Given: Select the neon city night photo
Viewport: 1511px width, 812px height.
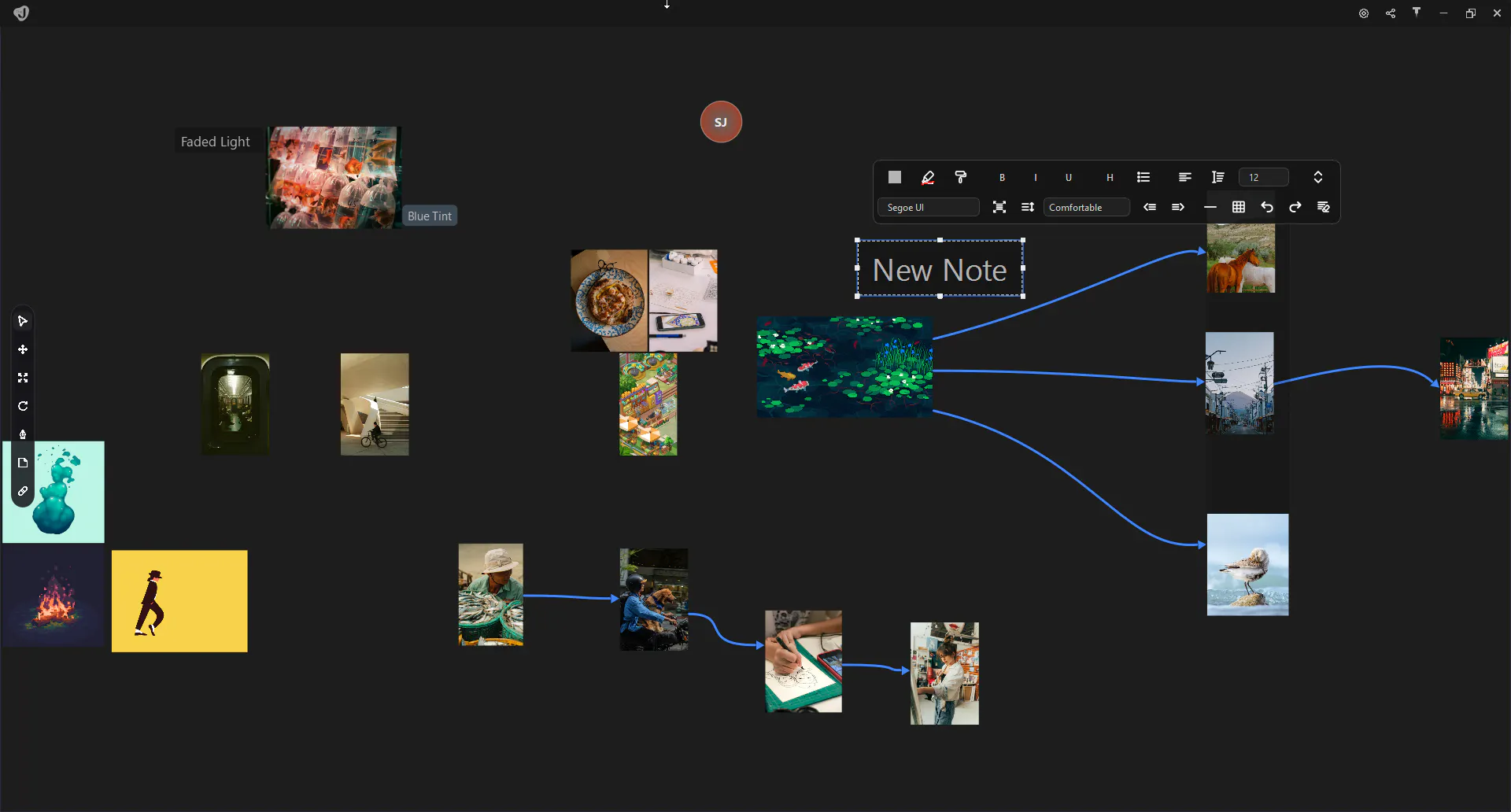Looking at the screenshot, I should tap(1475, 389).
